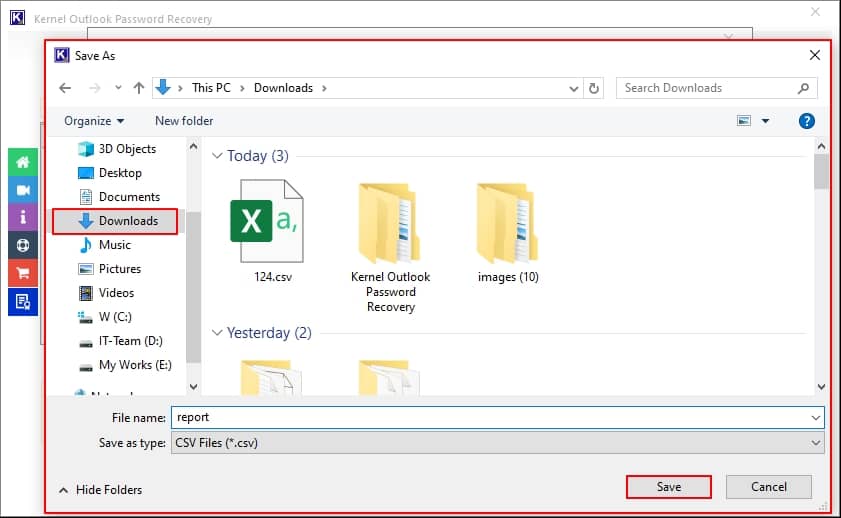The image size is (841, 518).
Task: Click the New folder button
Action: 184,121
